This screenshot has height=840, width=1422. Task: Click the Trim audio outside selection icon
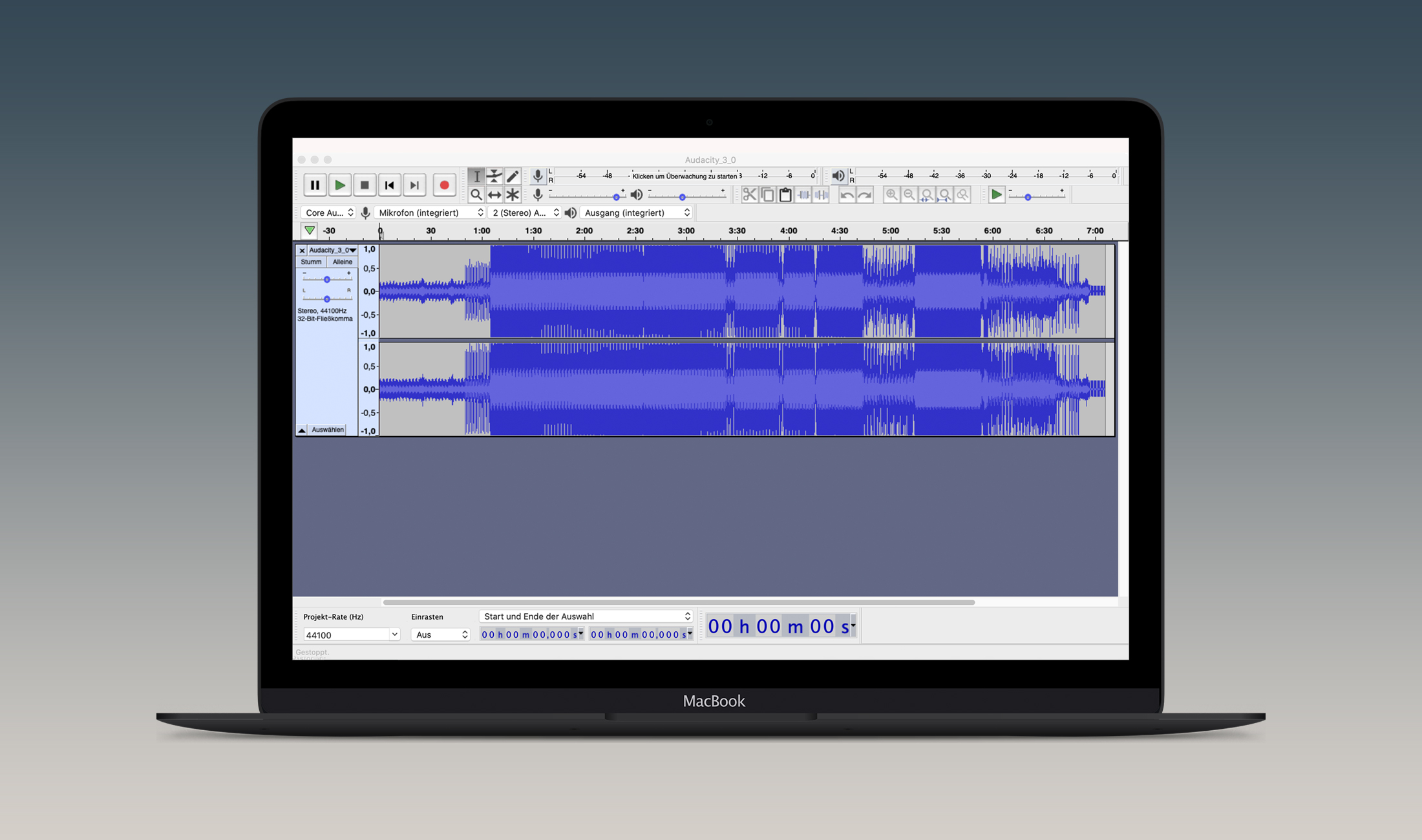coord(803,194)
